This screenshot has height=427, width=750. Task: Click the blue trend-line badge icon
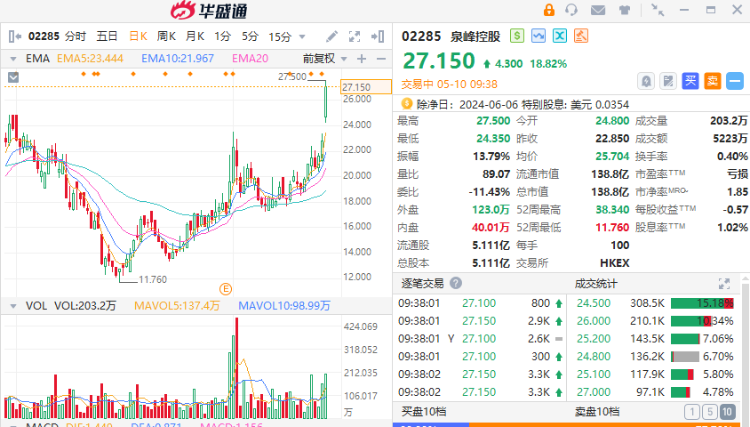tap(538, 36)
